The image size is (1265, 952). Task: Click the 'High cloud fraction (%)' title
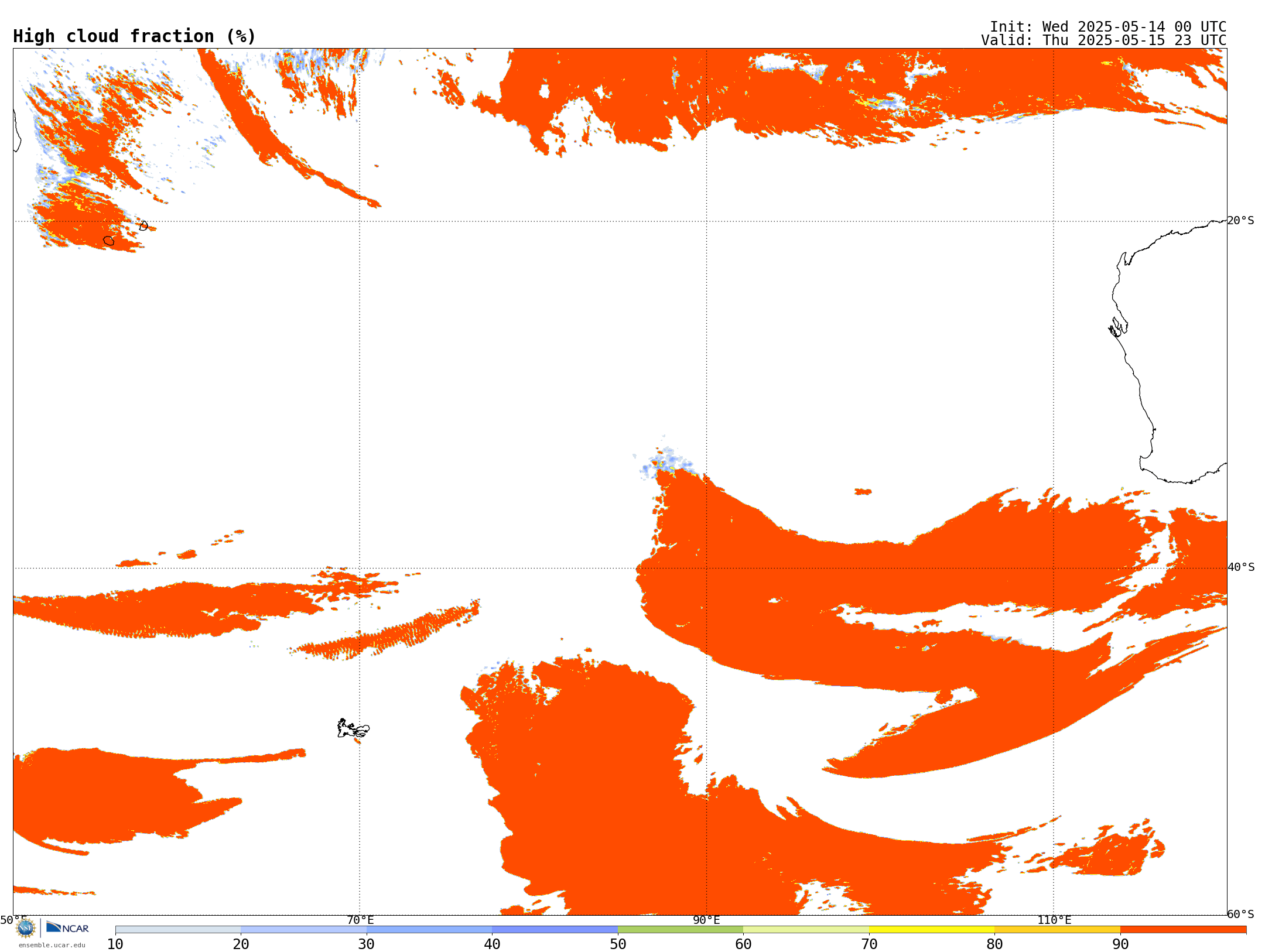tap(135, 36)
